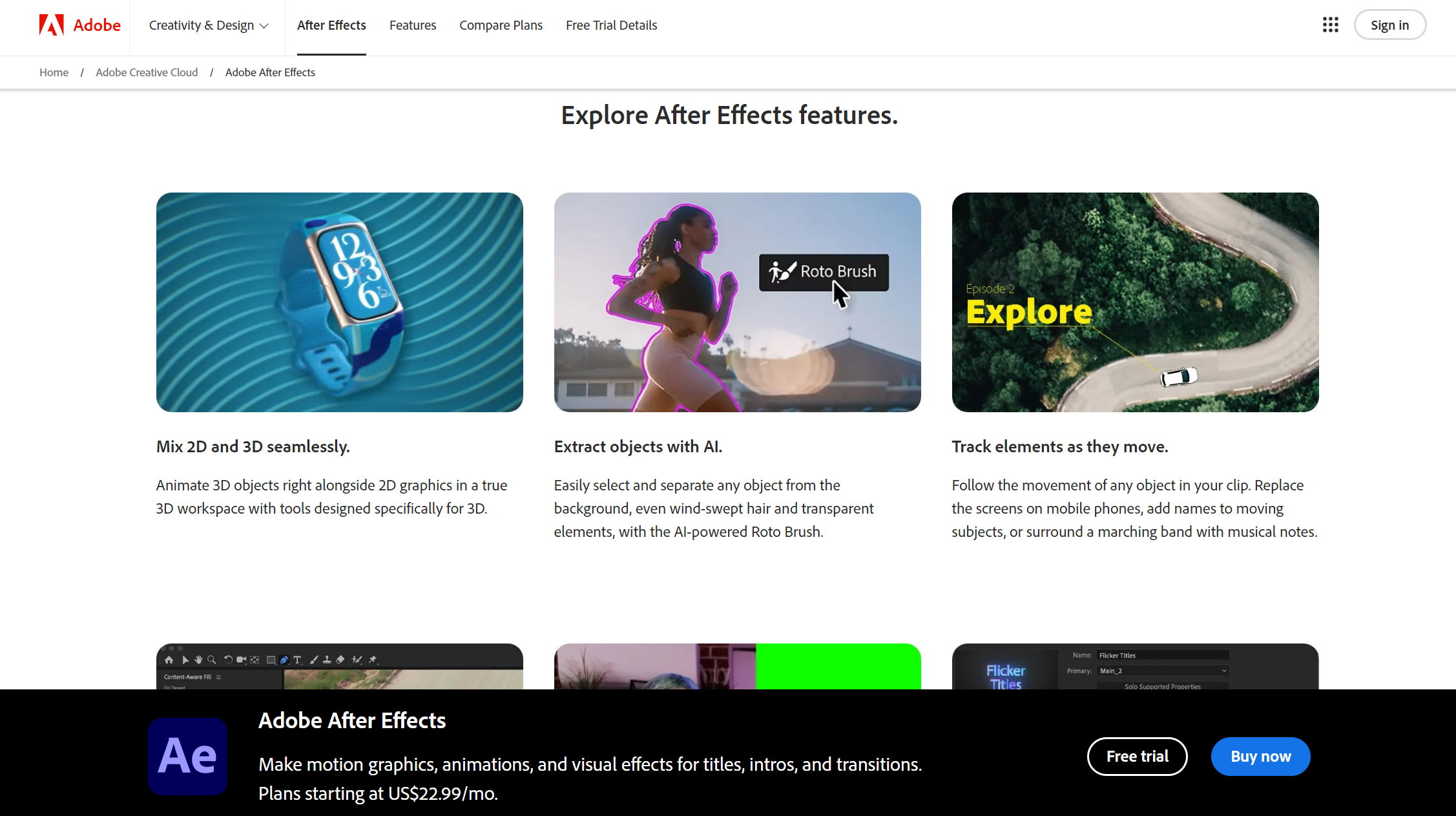
Task: Click the Ae After Effects app icon
Action: [x=188, y=756]
